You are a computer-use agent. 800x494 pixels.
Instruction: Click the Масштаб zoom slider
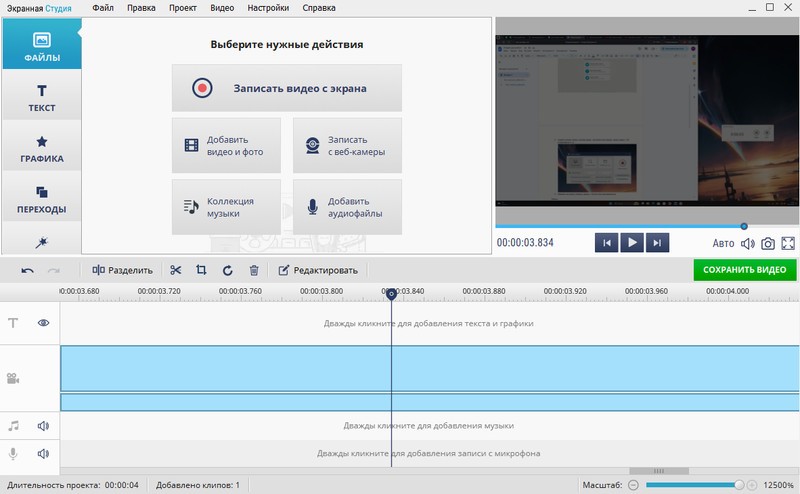click(x=692, y=485)
